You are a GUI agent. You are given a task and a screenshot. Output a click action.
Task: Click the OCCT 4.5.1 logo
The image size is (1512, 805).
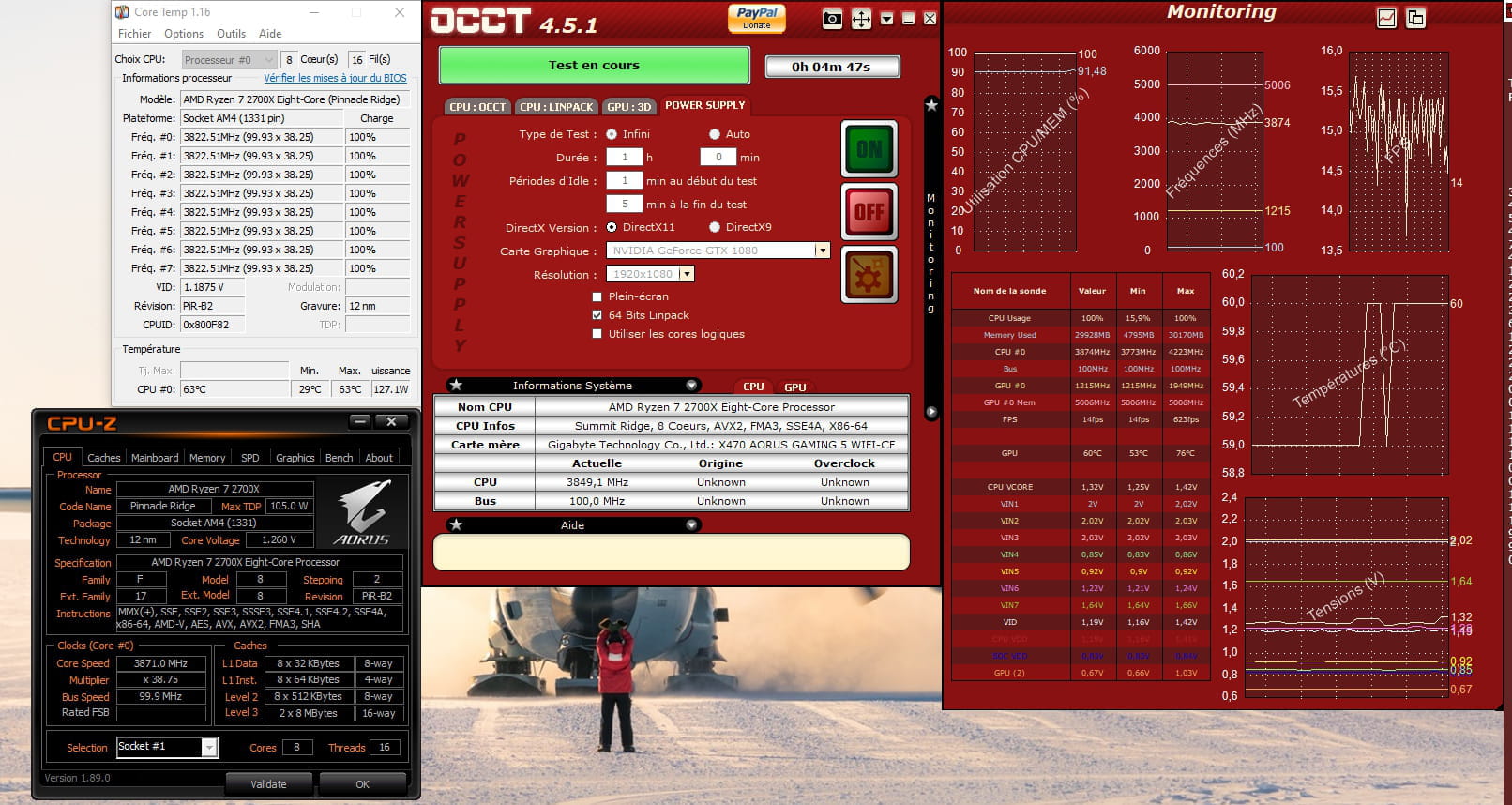[x=514, y=22]
